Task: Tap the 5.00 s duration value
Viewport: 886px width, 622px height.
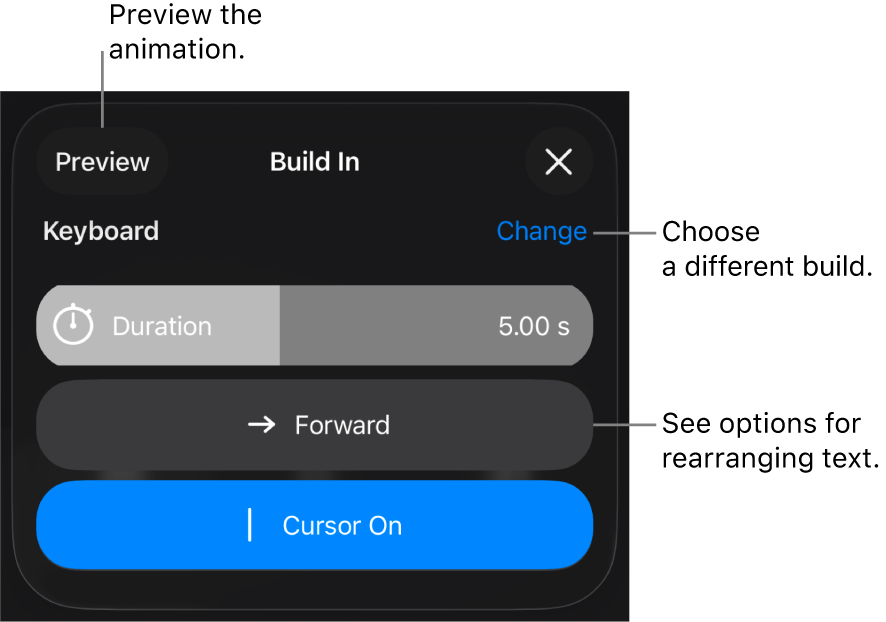Action: (x=531, y=325)
